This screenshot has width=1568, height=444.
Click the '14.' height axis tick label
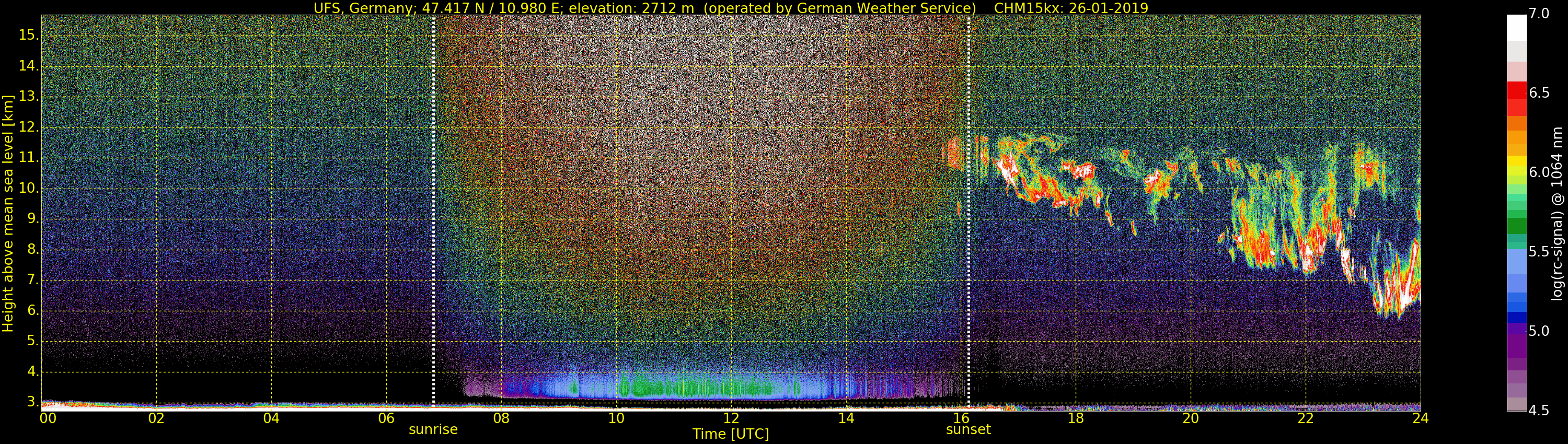pyautogui.click(x=29, y=66)
